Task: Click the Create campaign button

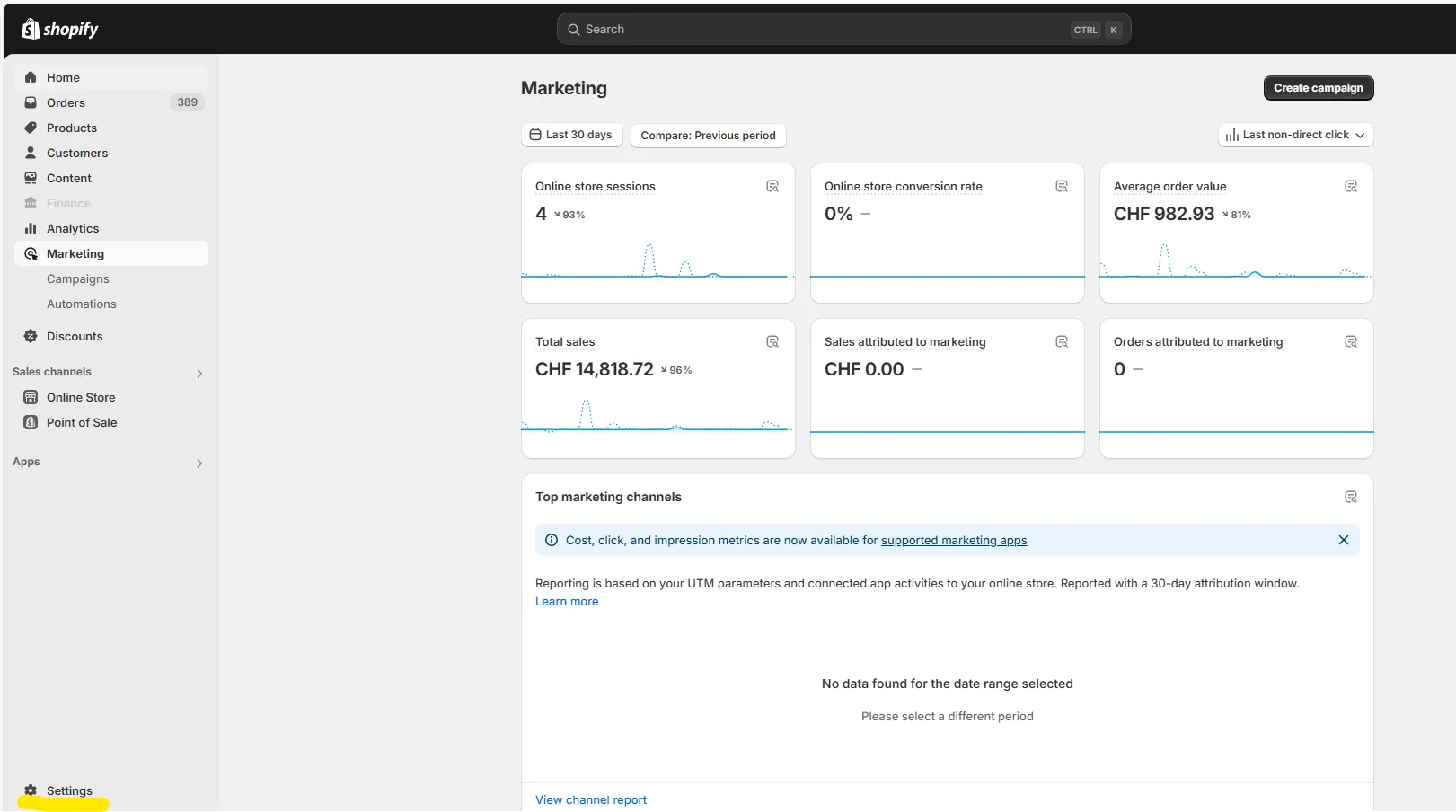Action: pyautogui.click(x=1318, y=88)
